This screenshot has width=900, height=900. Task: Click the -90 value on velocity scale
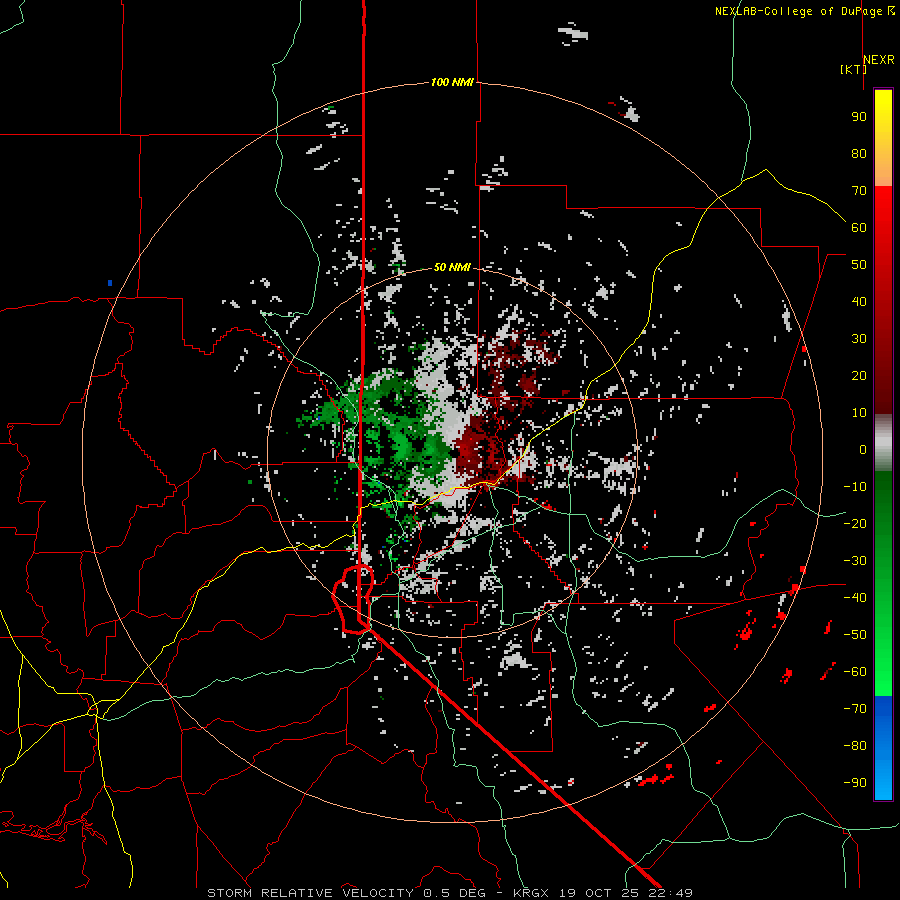855,783
